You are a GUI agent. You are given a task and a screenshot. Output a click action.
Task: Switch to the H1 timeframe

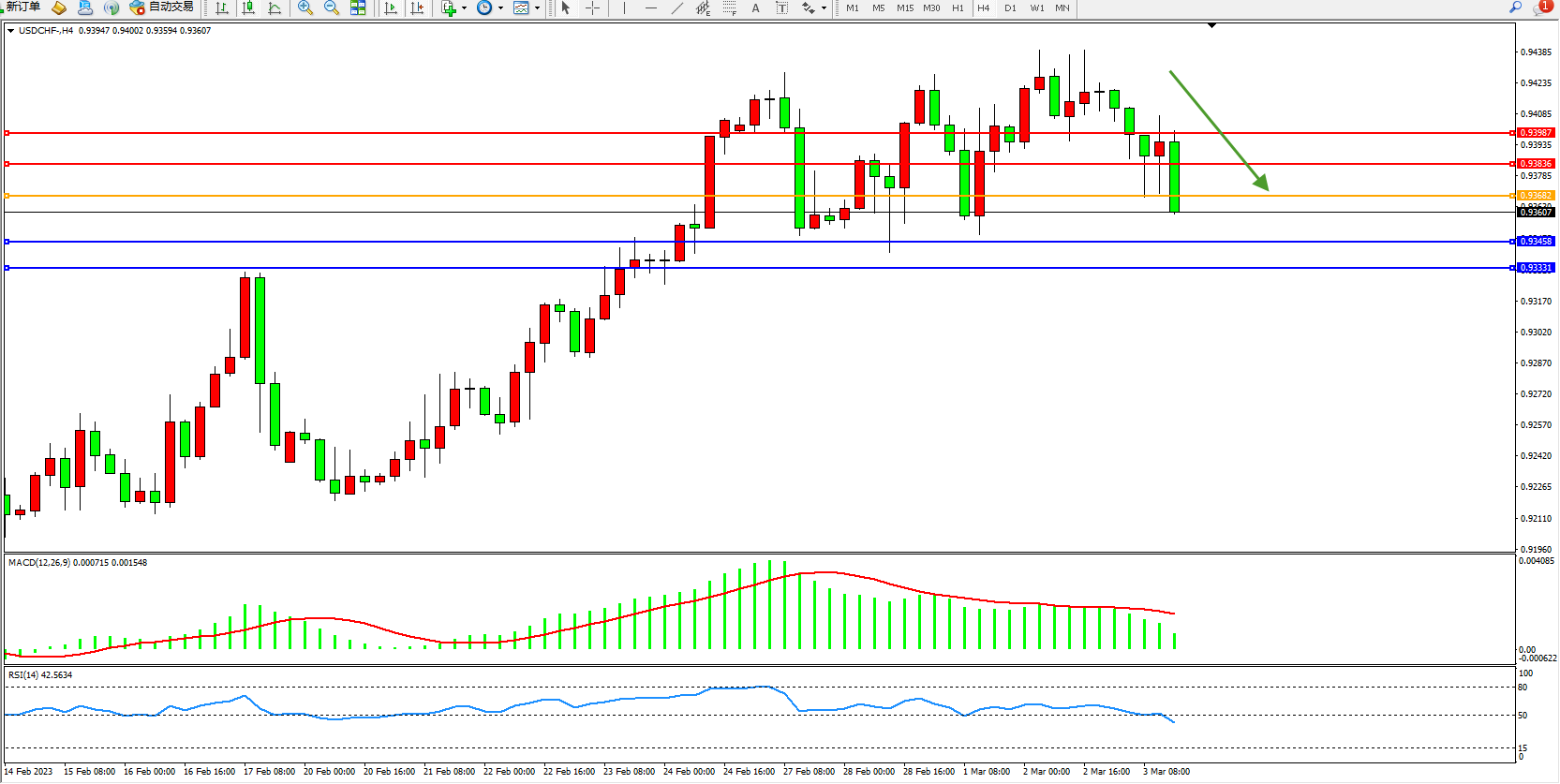958,7
